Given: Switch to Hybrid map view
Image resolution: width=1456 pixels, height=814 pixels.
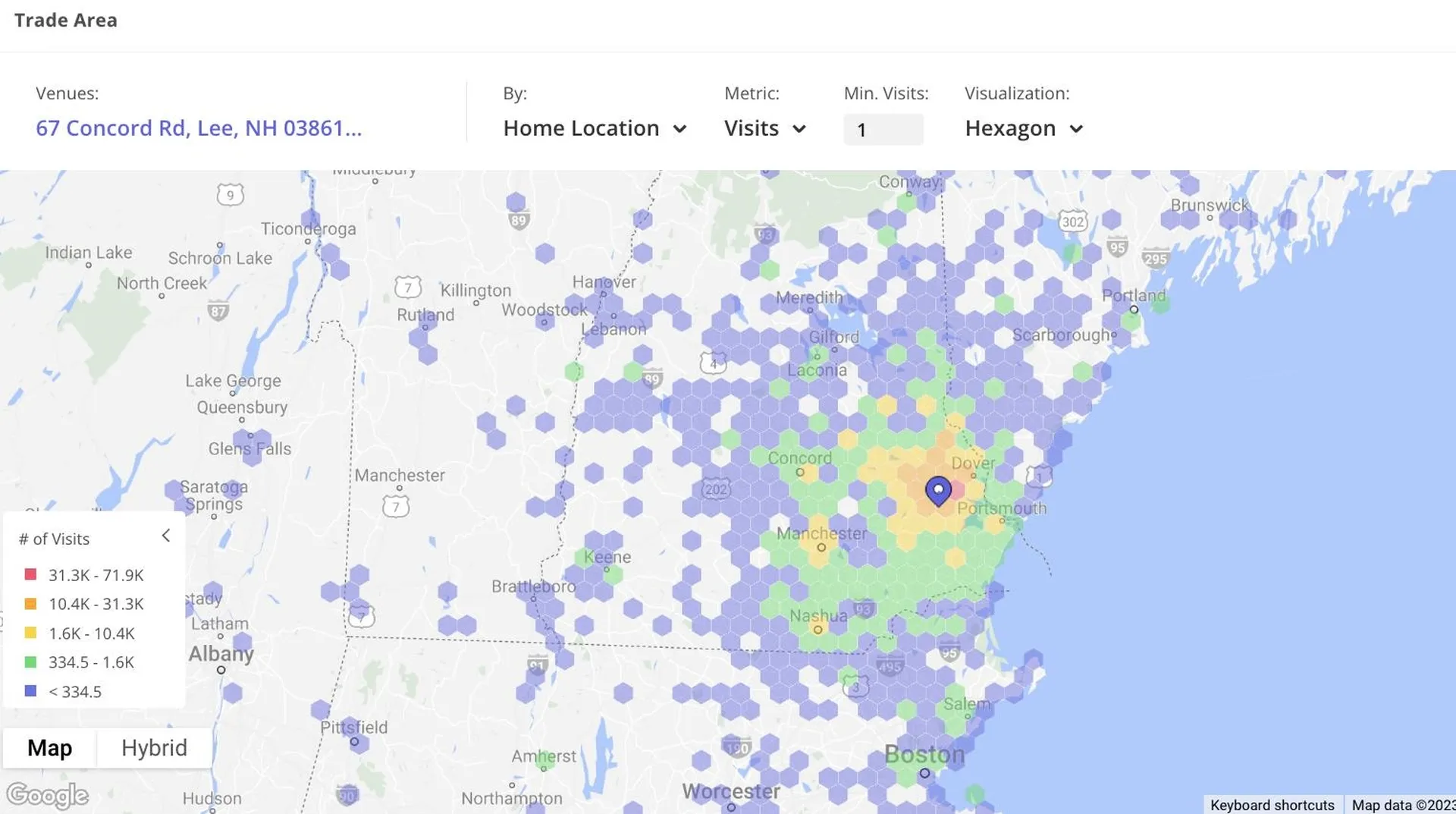Looking at the screenshot, I should [x=154, y=747].
